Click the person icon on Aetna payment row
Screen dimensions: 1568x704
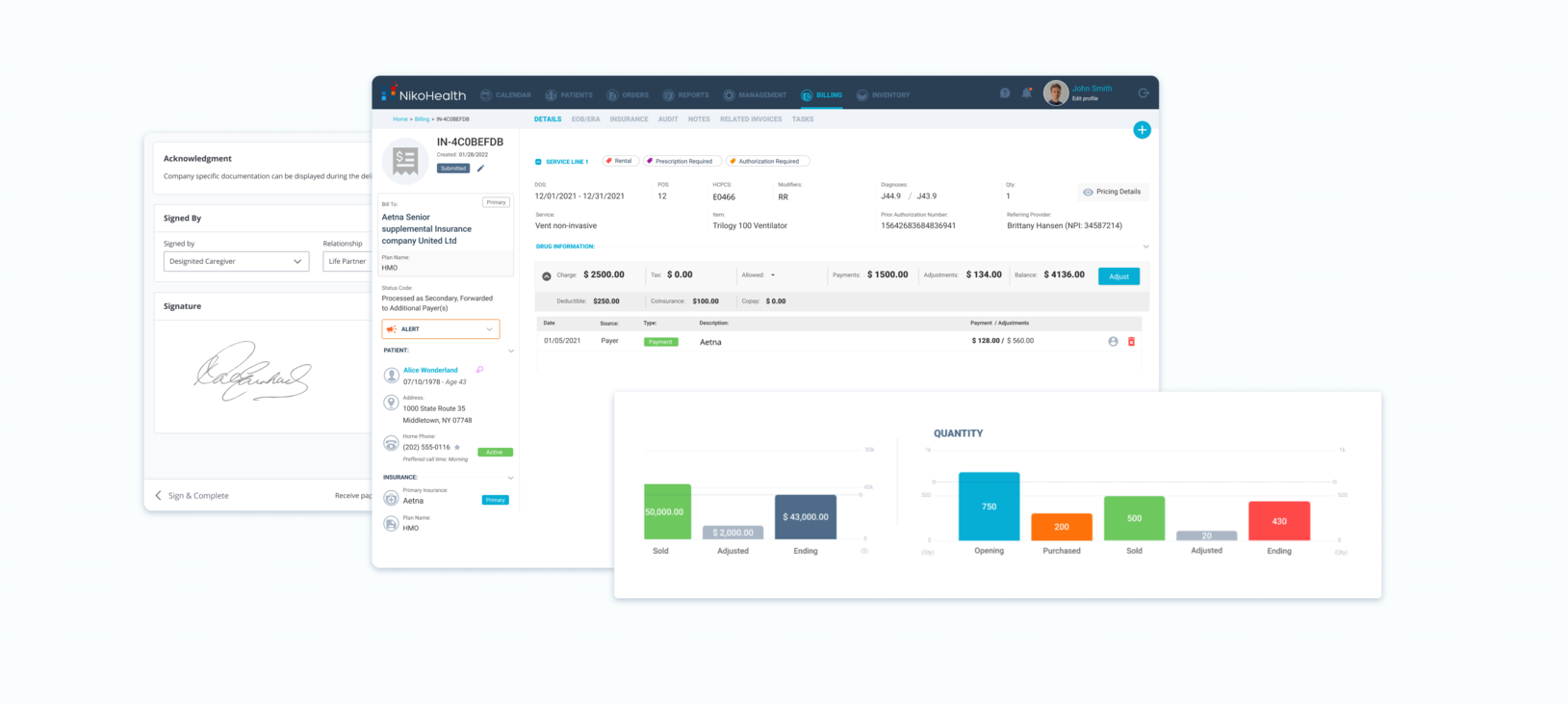pos(1113,342)
